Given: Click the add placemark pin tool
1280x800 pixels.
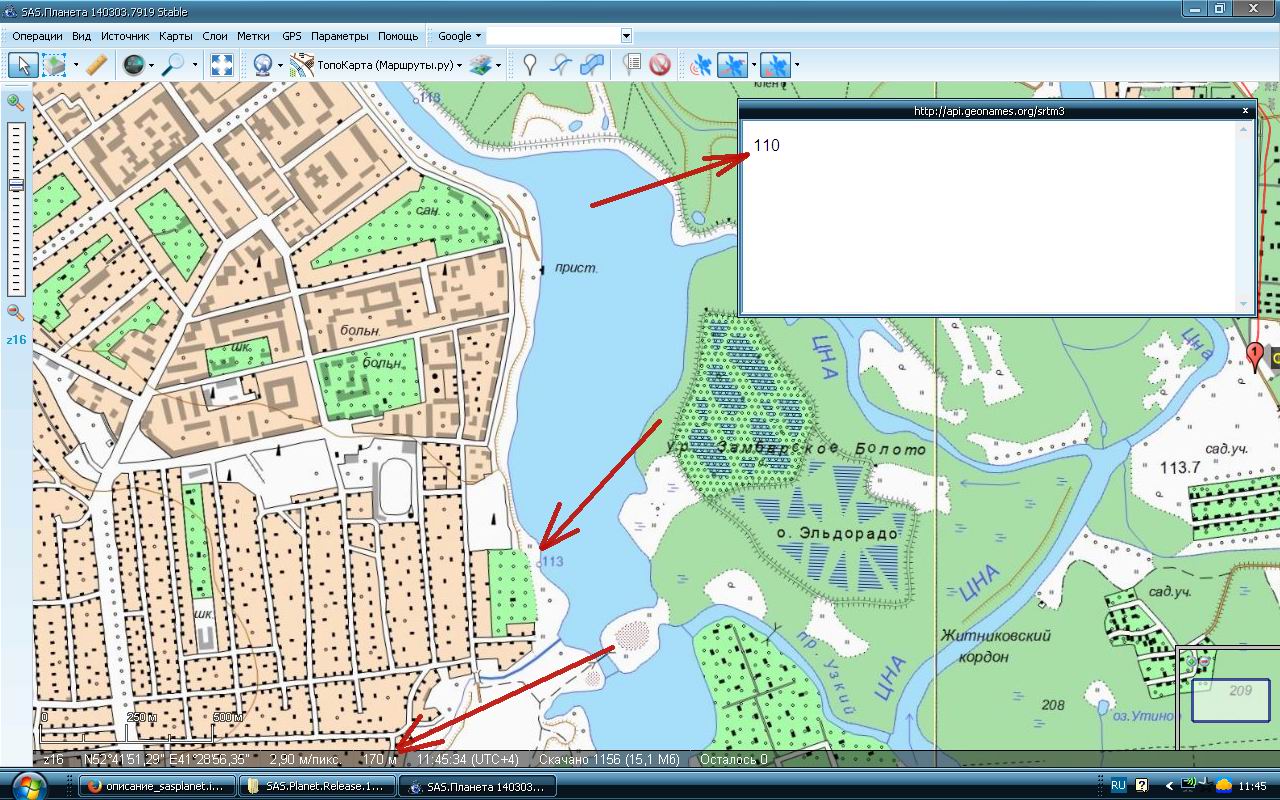Looking at the screenshot, I should coord(530,65).
